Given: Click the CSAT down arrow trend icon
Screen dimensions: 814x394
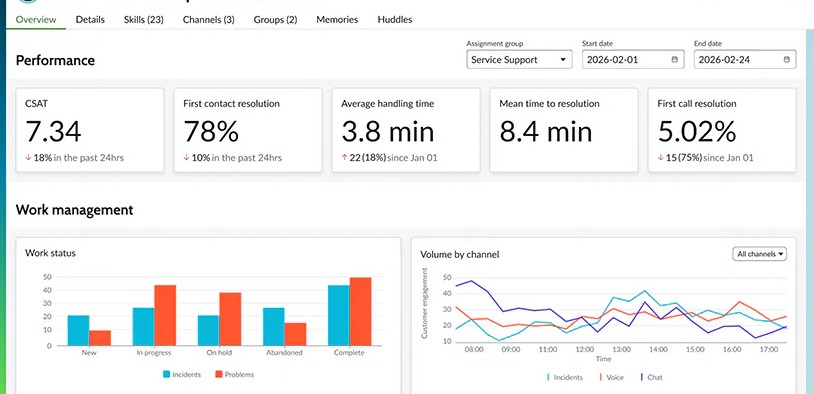Looking at the screenshot, I should (x=28, y=158).
